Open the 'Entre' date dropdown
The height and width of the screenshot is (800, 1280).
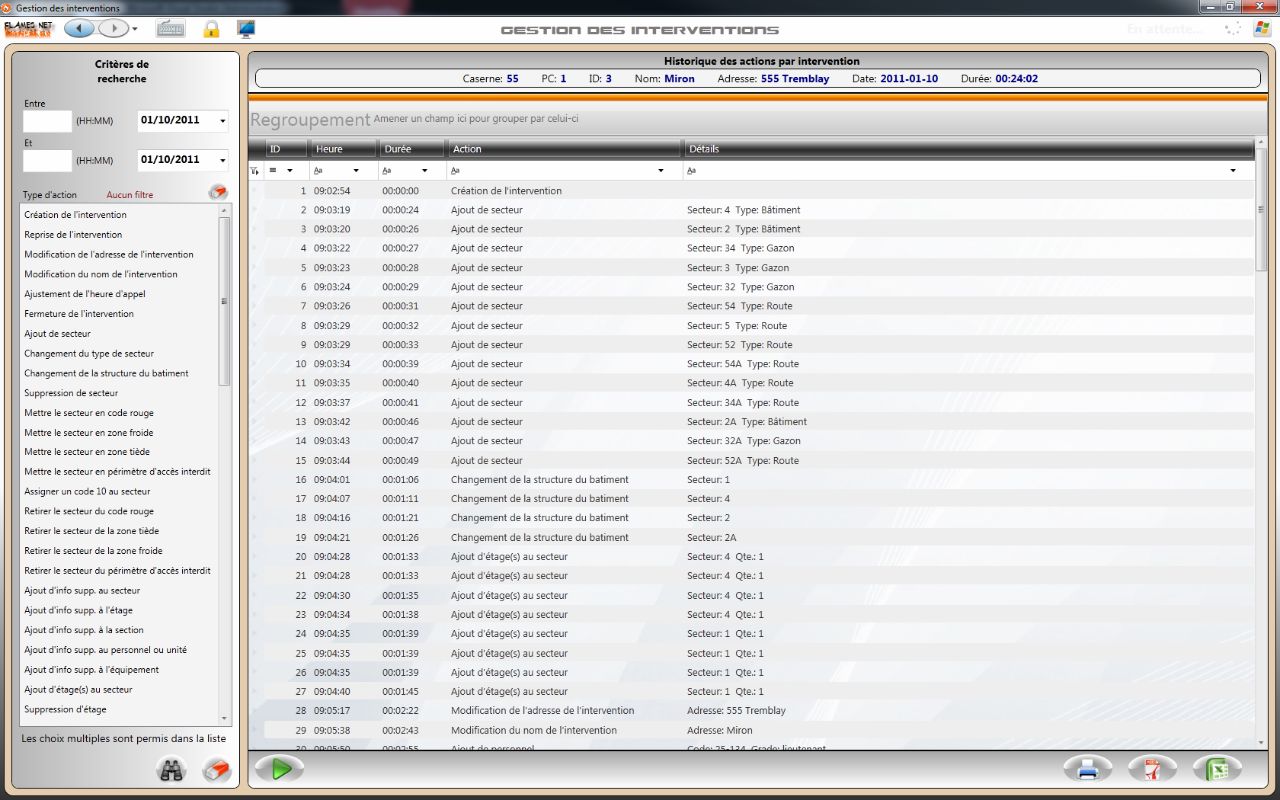coord(222,121)
